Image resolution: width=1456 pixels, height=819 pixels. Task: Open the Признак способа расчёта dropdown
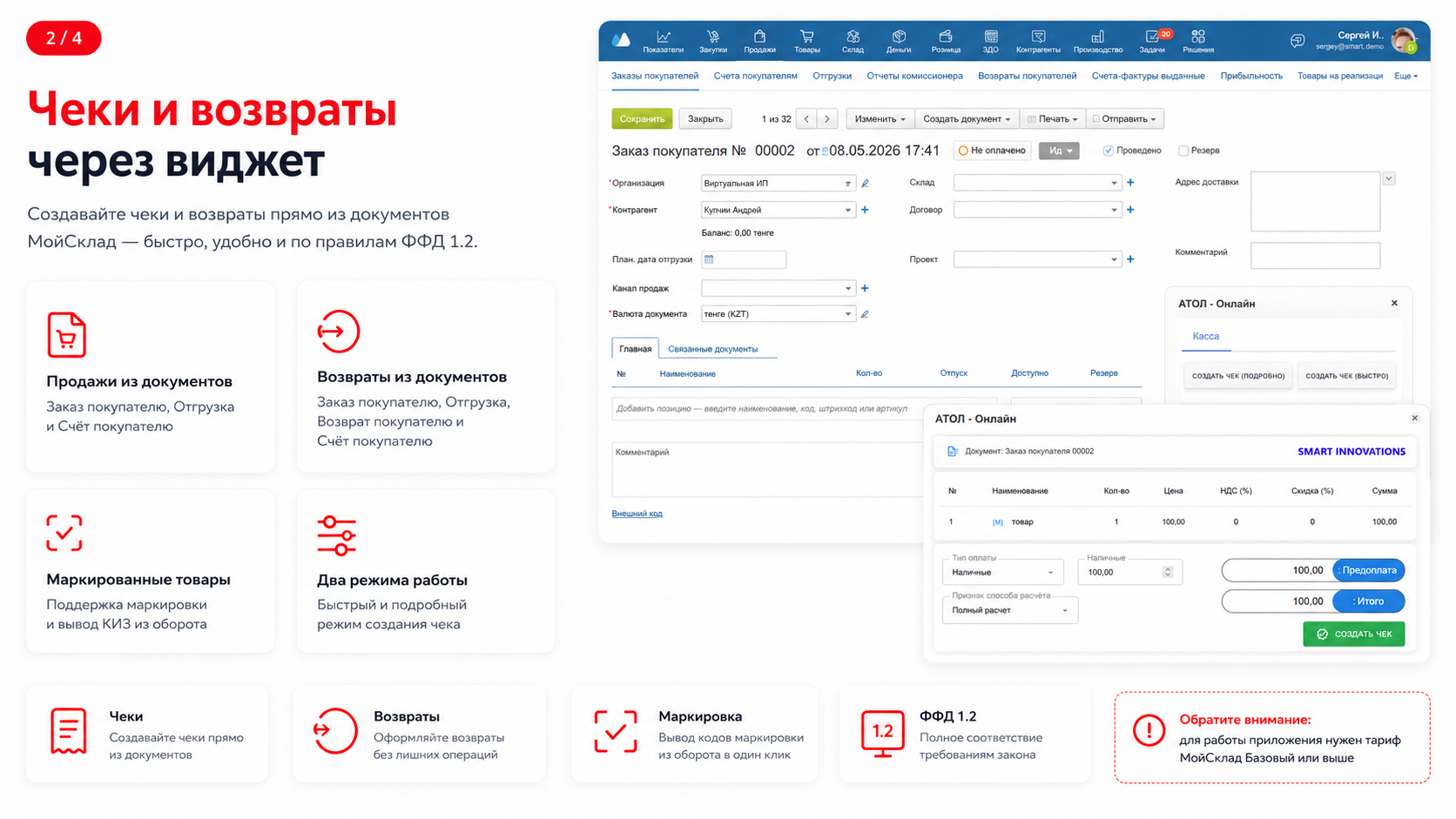point(1010,610)
